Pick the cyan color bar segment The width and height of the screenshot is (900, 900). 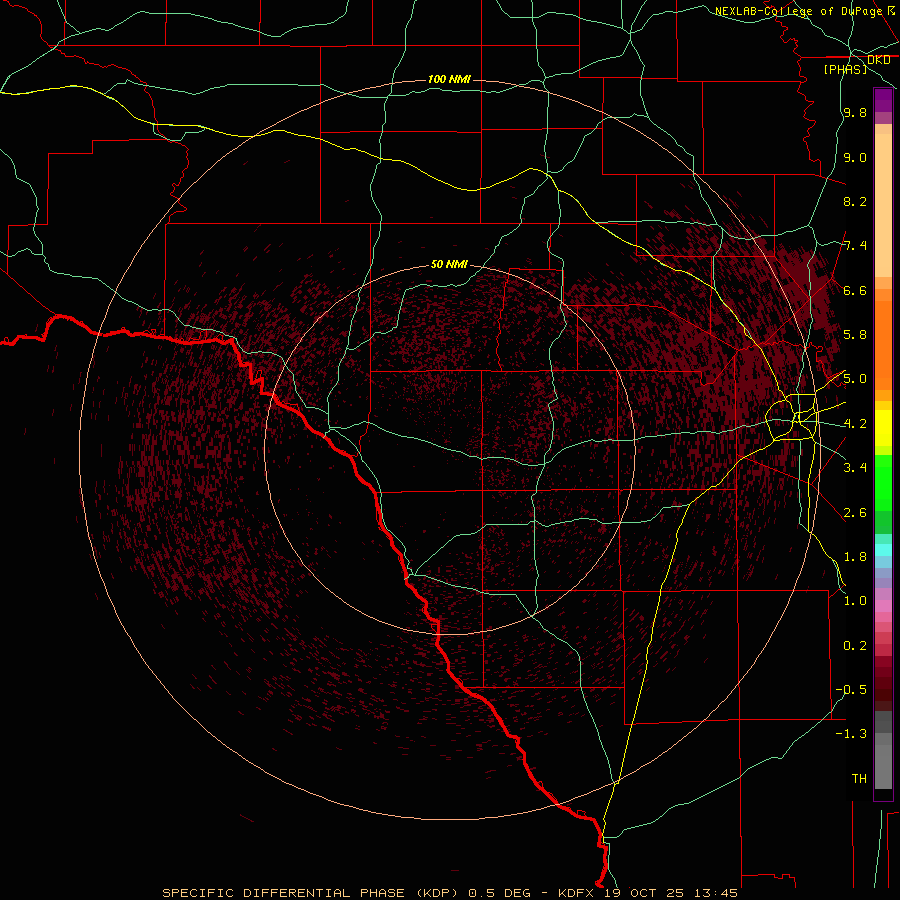click(883, 550)
